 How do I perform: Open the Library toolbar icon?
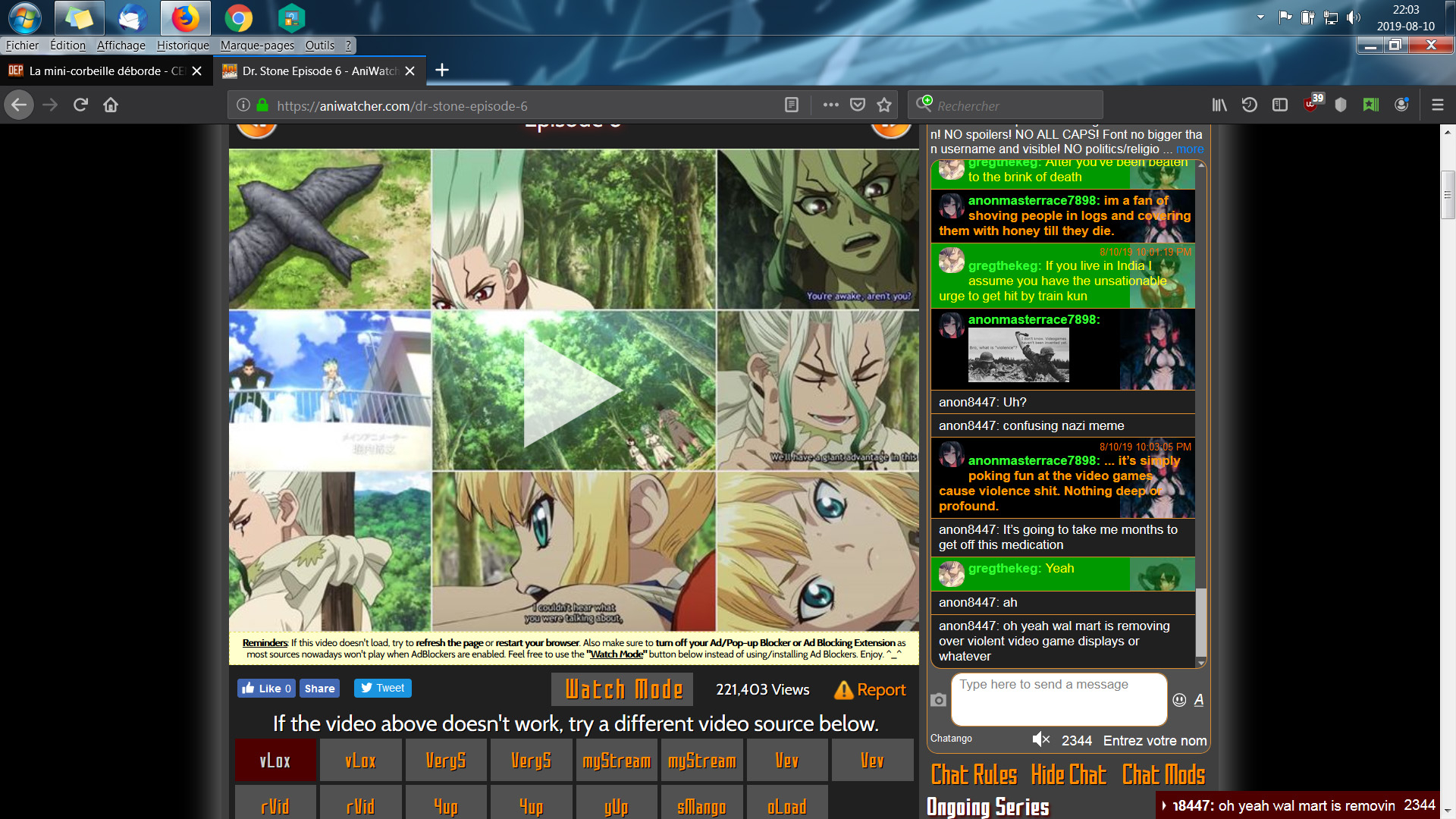point(1219,105)
